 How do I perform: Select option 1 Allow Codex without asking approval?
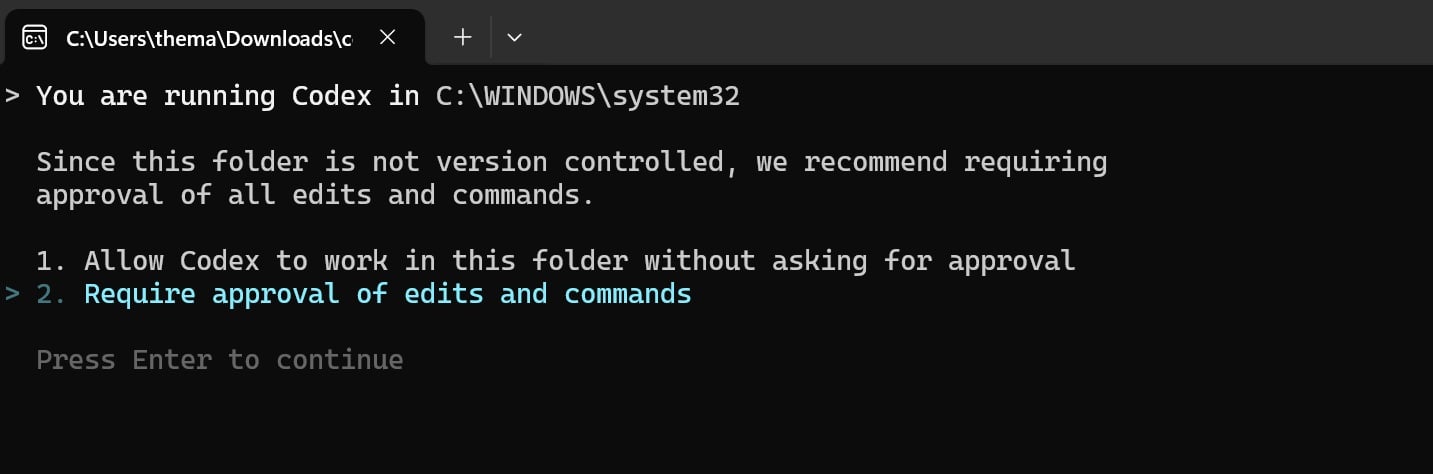[579, 261]
